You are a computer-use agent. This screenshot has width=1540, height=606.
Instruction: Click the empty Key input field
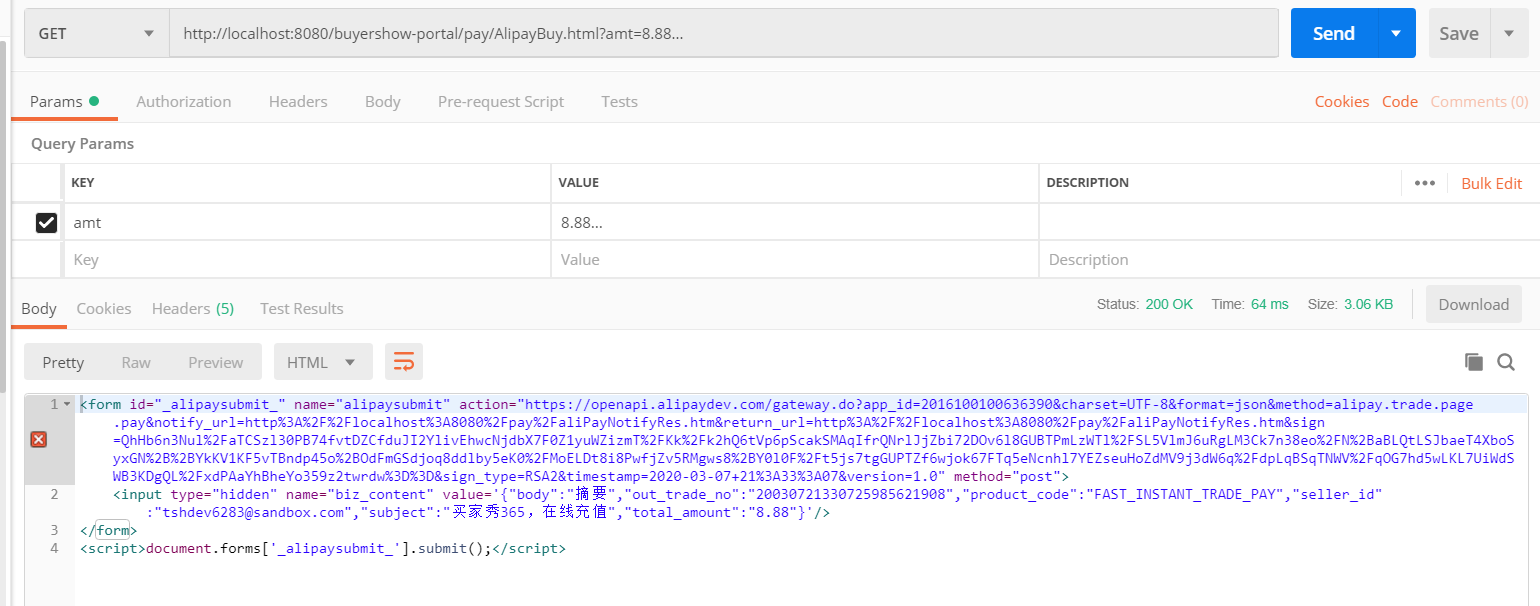point(307,259)
